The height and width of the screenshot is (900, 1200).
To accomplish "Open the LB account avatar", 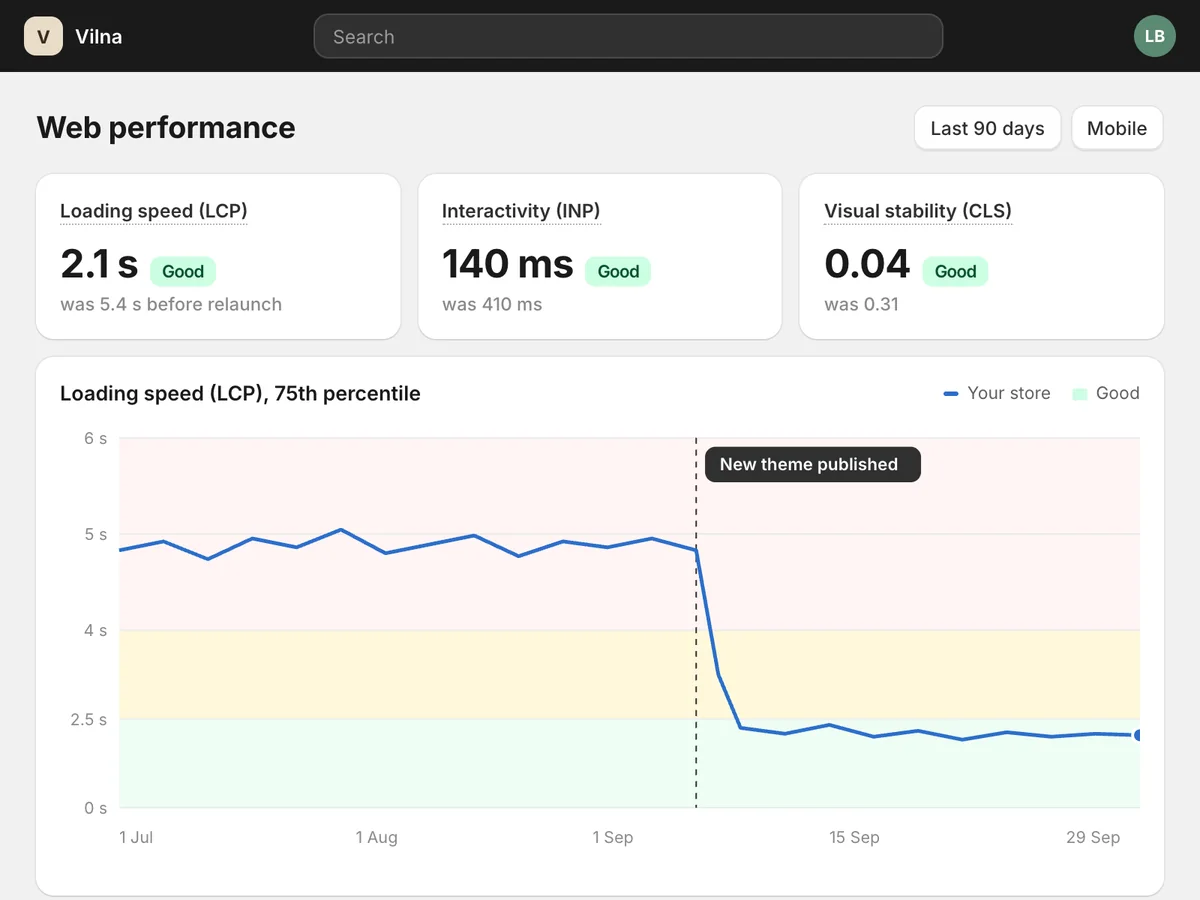I will [1155, 36].
